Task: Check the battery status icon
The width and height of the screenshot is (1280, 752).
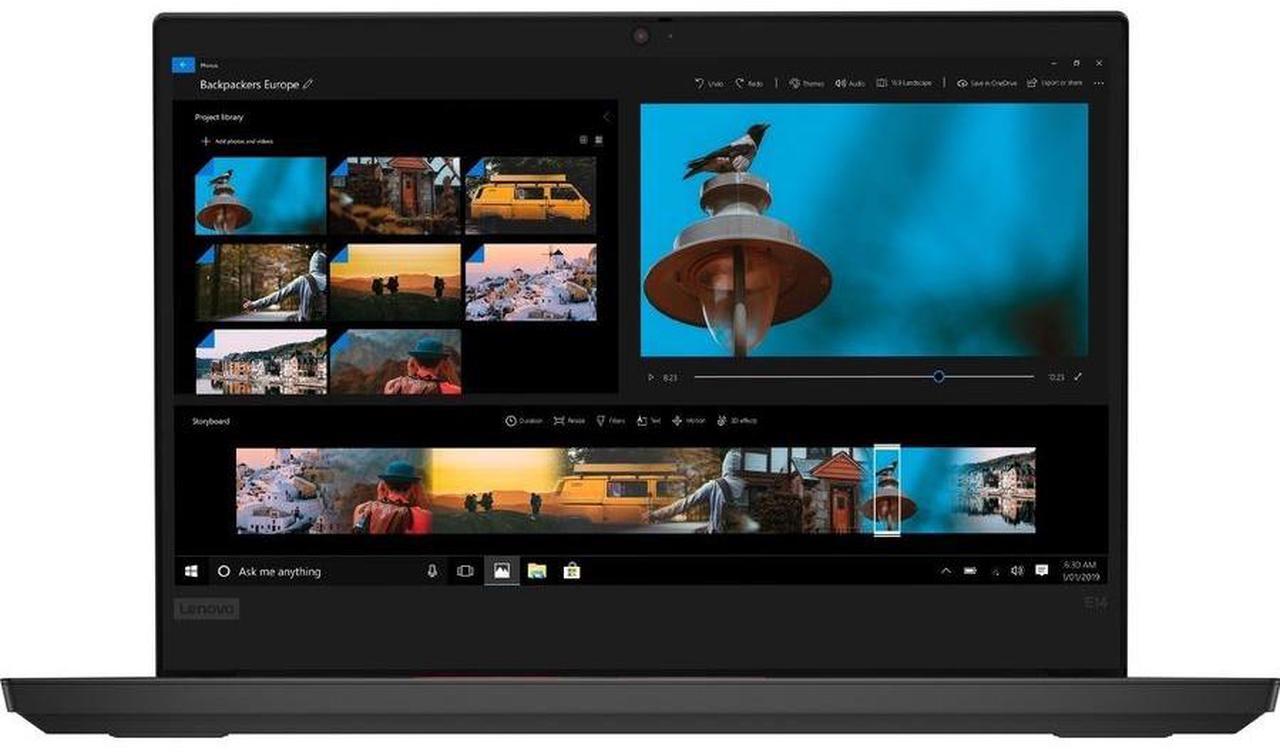Action: 970,571
